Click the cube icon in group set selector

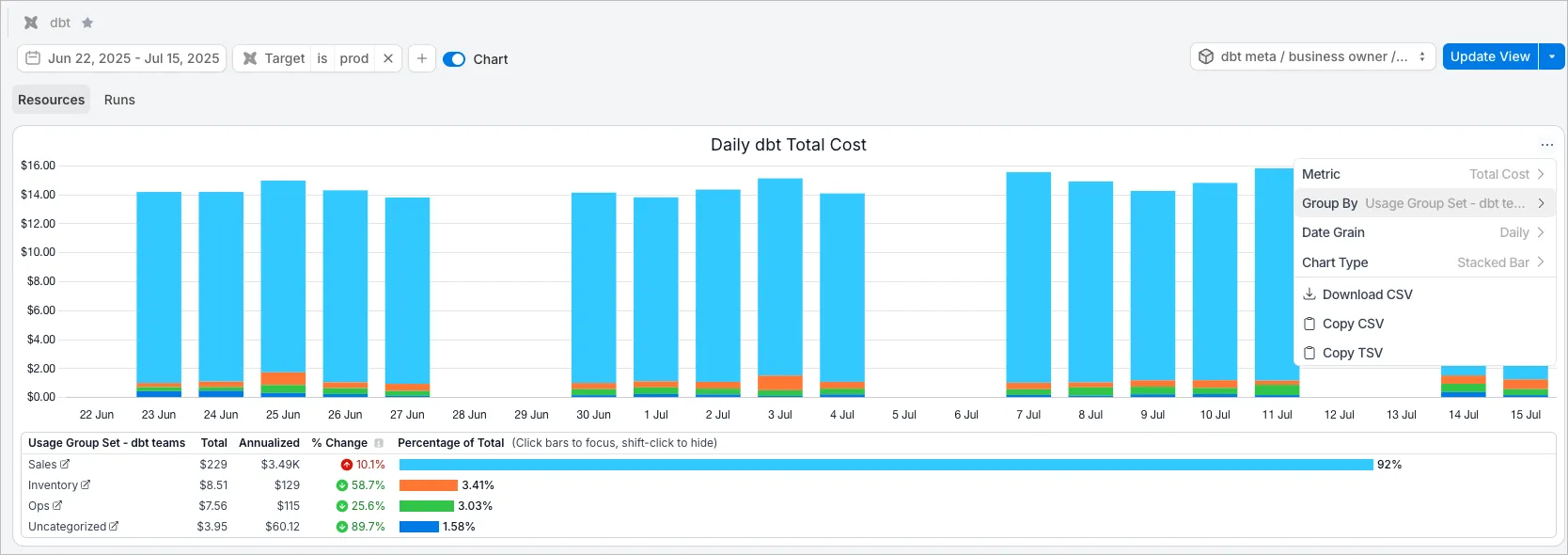point(1206,56)
